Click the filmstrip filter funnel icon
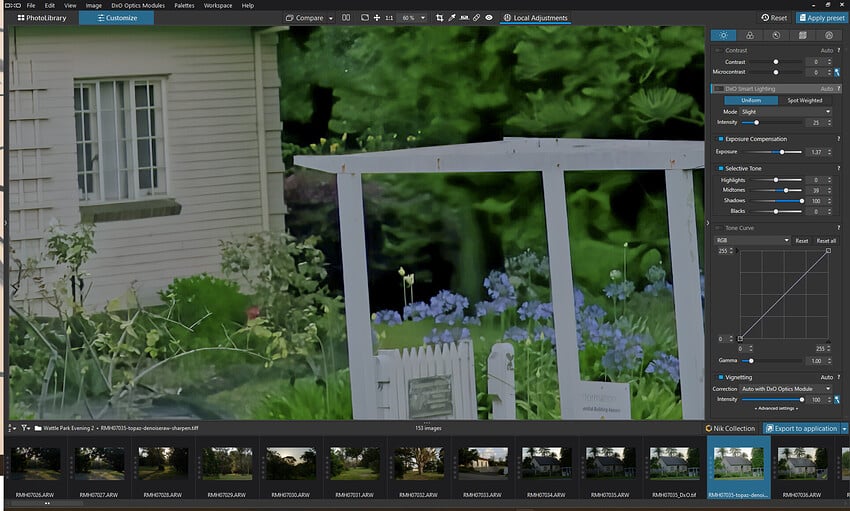 [25, 428]
